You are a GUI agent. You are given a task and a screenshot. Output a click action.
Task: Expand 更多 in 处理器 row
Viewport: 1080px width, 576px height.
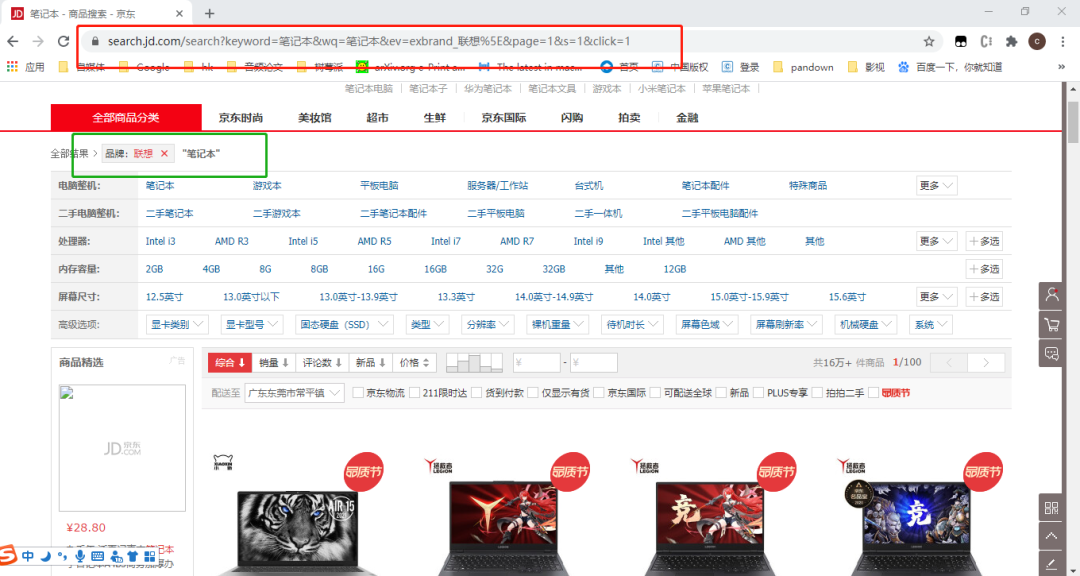tap(937, 241)
